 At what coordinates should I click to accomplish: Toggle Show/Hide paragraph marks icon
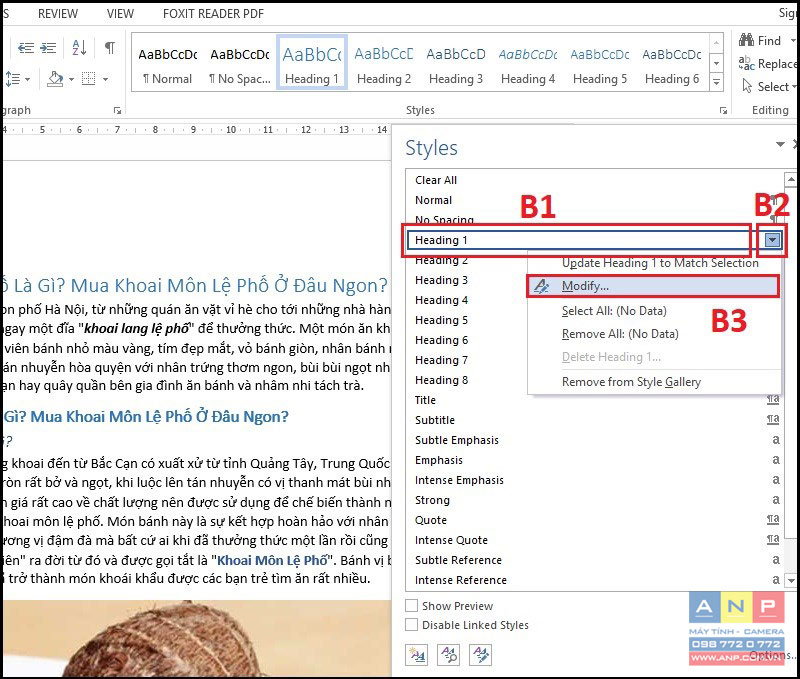click(x=109, y=48)
